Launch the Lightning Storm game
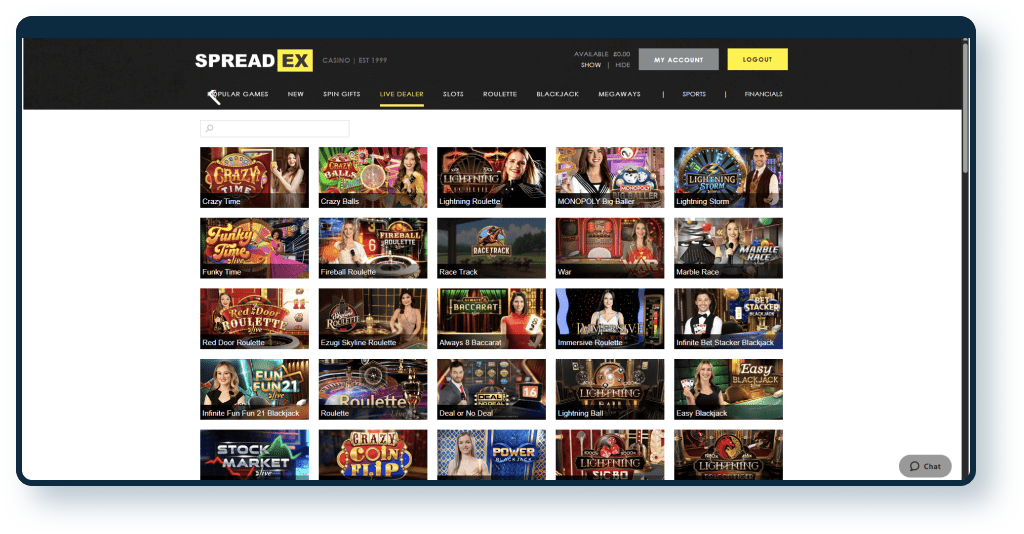This screenshot has height=534, width=1024. click(x=728, y=178)
